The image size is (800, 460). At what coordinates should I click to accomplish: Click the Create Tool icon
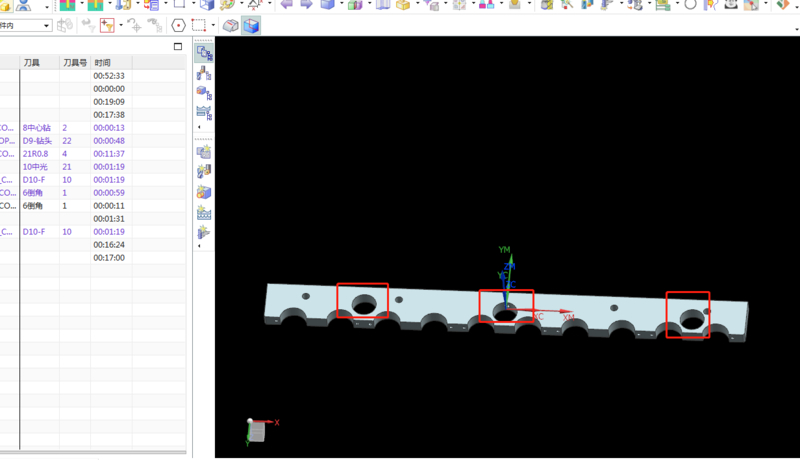click(204, 172)
